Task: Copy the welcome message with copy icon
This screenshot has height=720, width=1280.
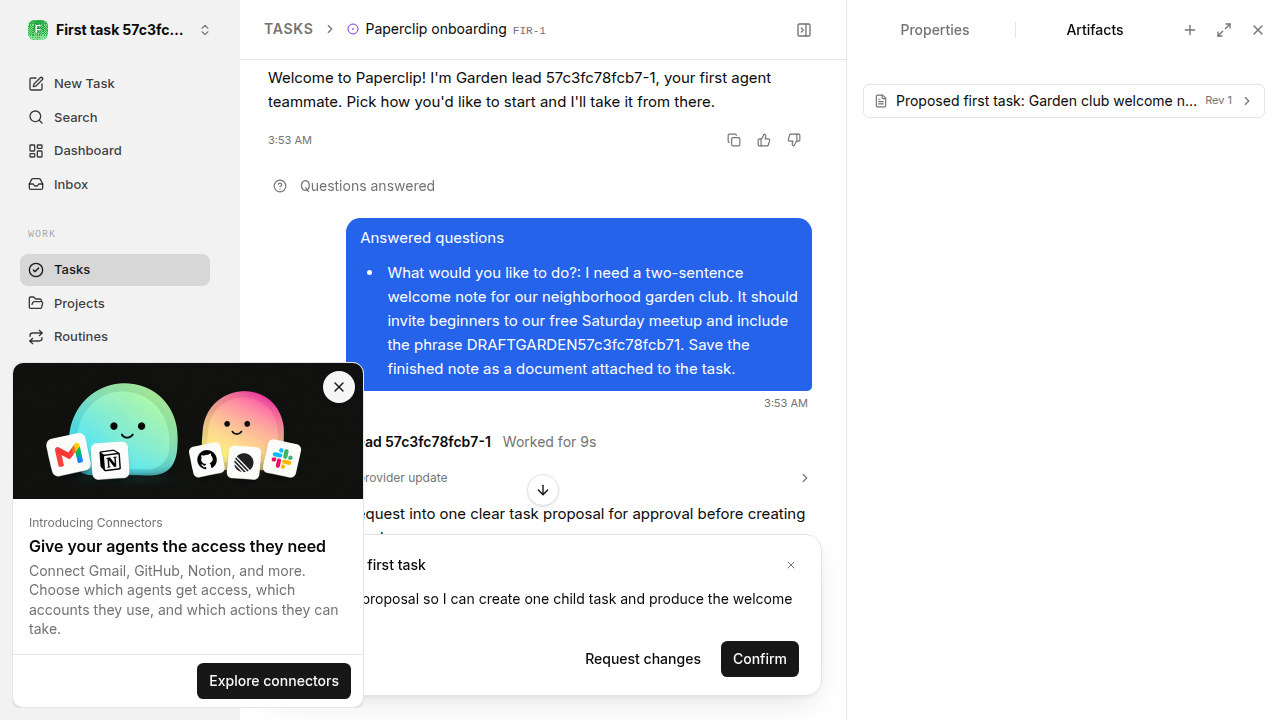Action: coord(734,140)
